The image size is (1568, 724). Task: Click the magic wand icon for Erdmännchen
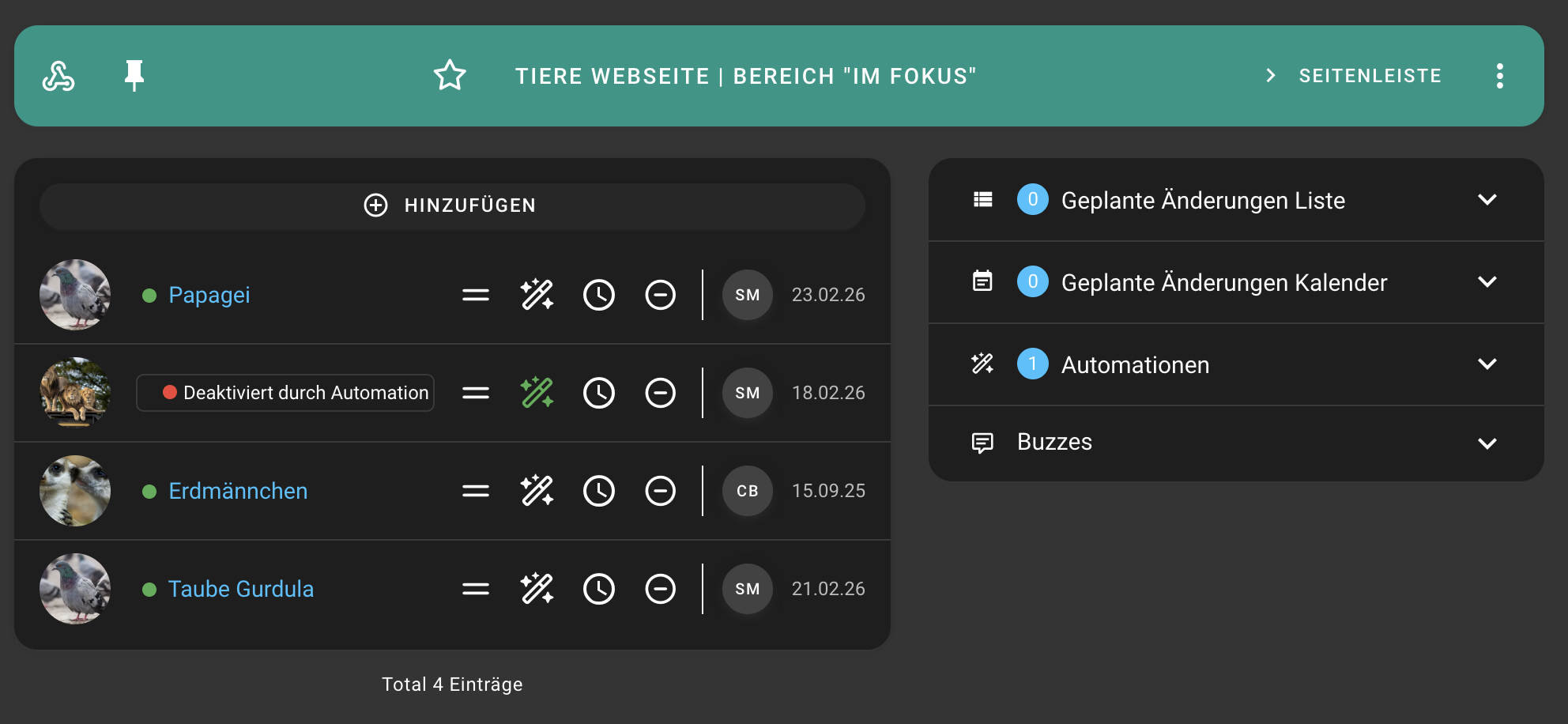pos(537,491)
